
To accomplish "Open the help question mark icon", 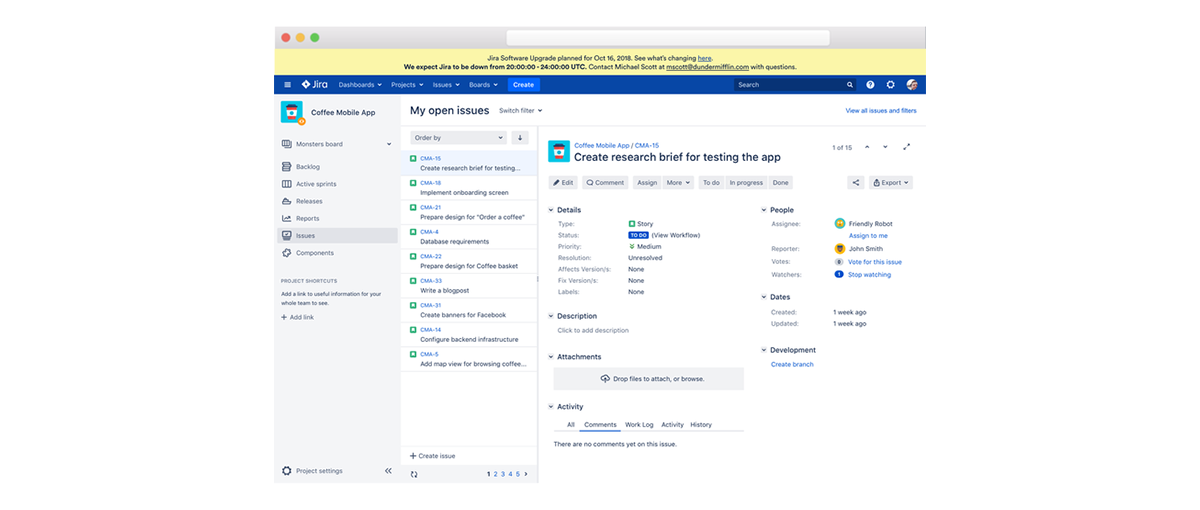I will 870,85.
